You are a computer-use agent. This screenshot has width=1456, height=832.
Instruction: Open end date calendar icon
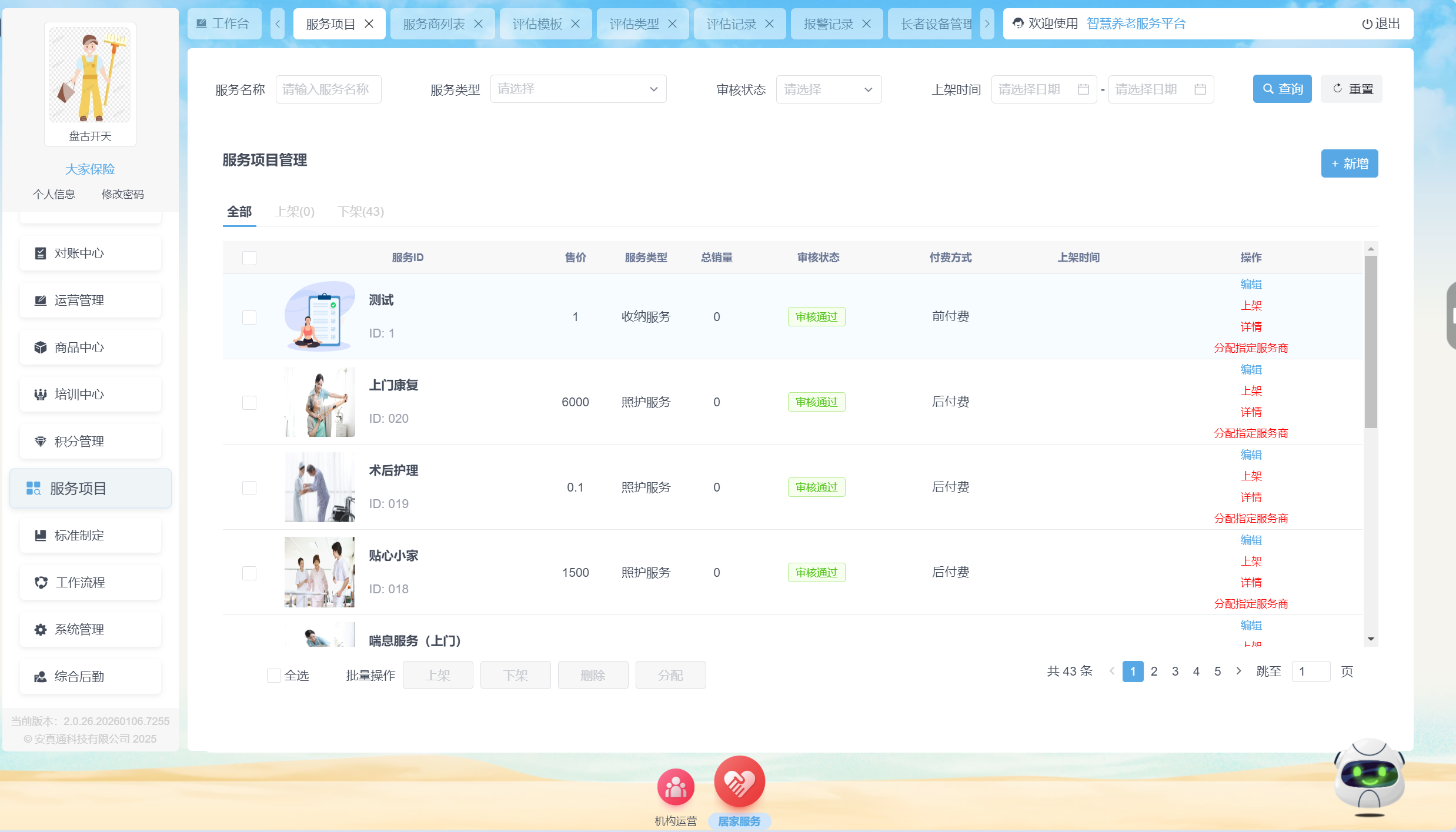point(1200,89)
